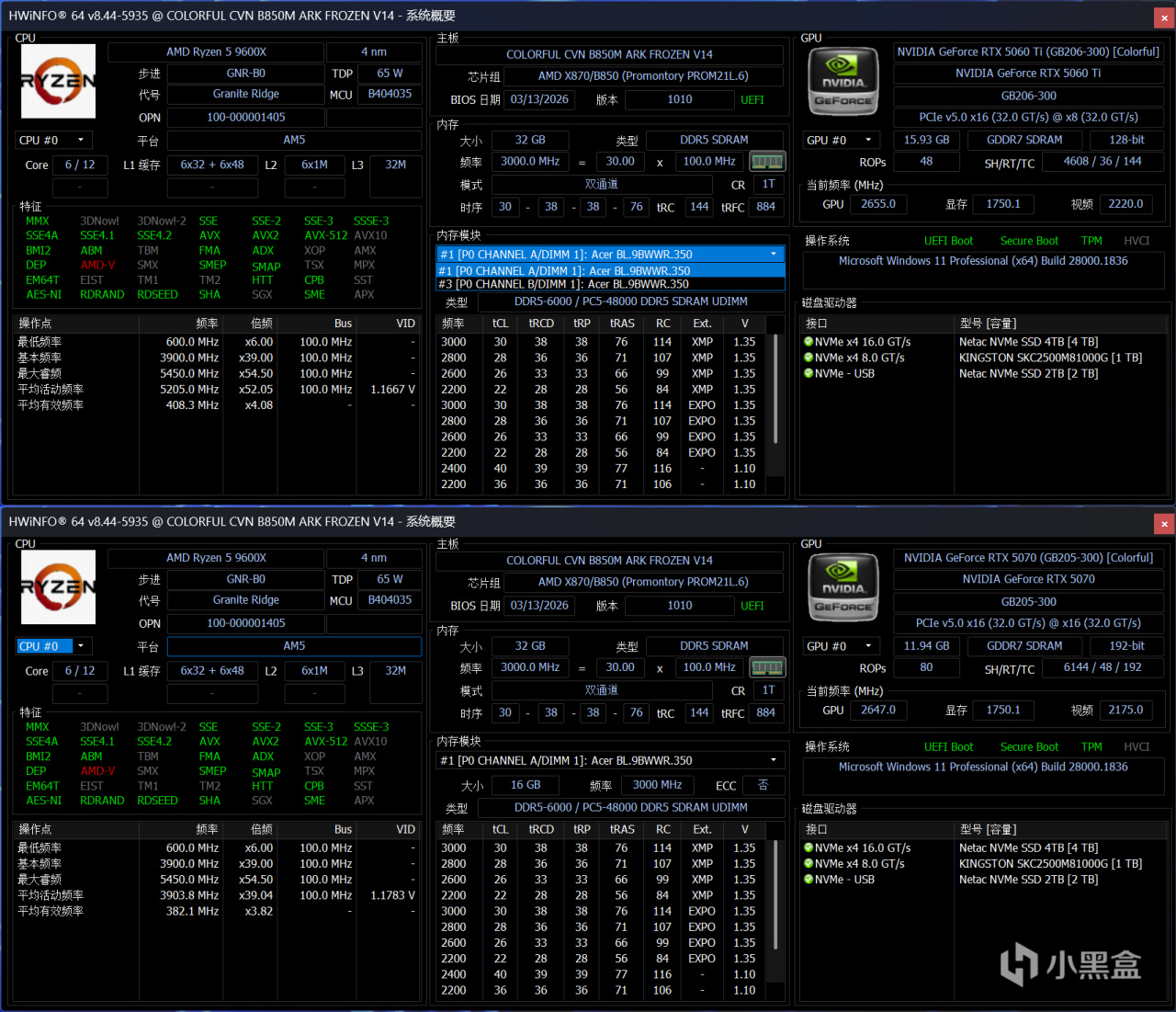The width and height of the screenshot is (1176, 1012).
Task: Click the green status icon for NVMe x4 8.0 GT/s in the RTX 5060 Ti window
Action: (808, 358)
